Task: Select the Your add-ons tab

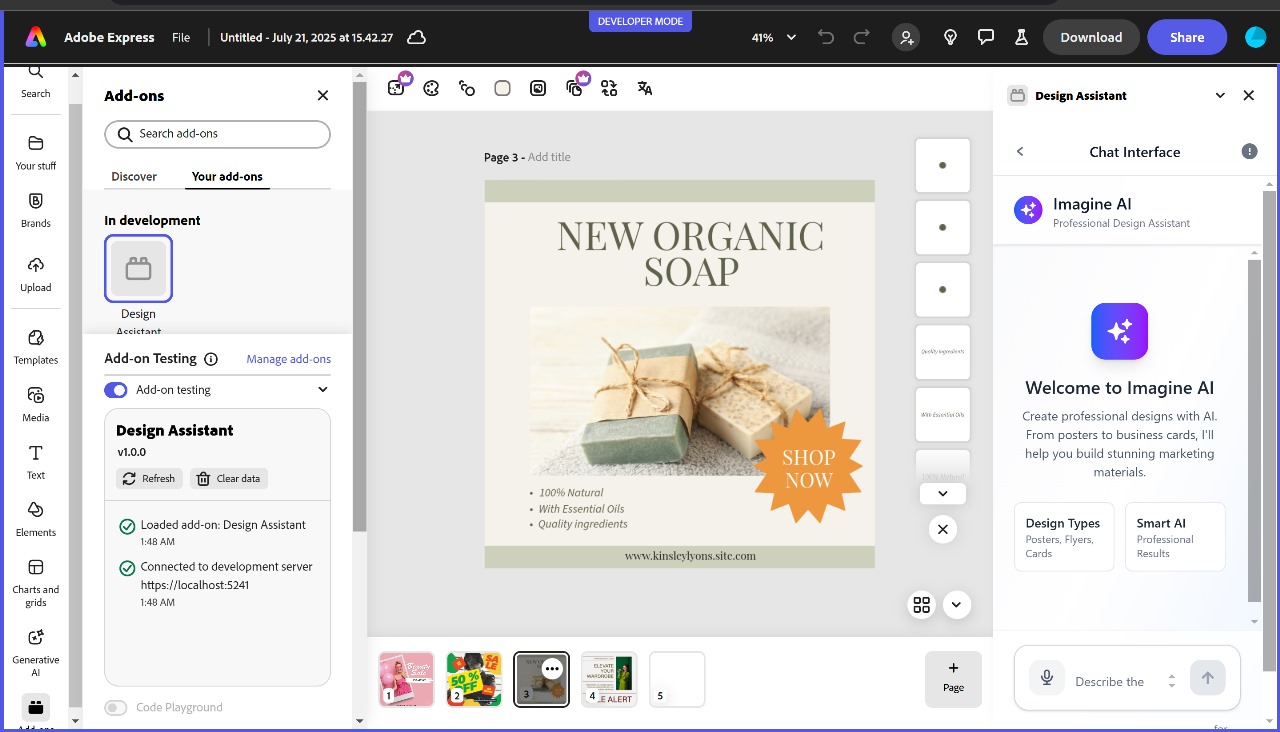Action: pos(227,177)
